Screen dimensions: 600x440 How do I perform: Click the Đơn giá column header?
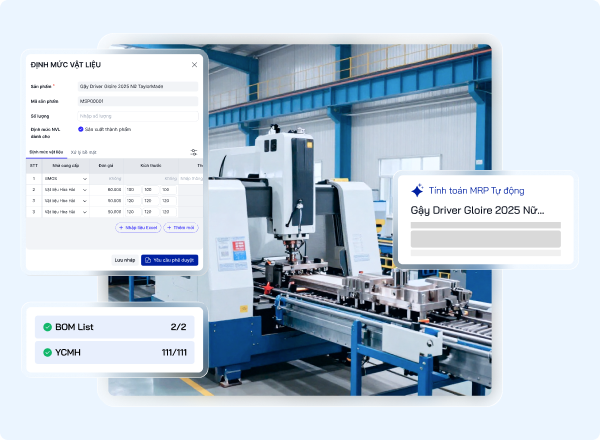pos(106,166)
